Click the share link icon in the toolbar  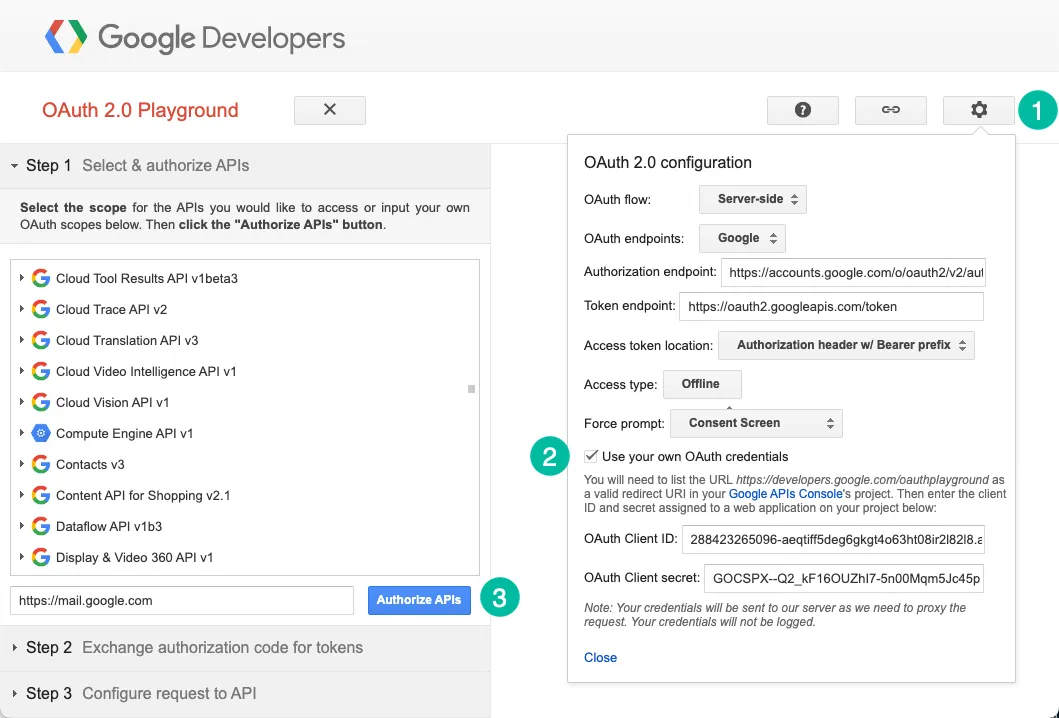[x=890, y=110]
